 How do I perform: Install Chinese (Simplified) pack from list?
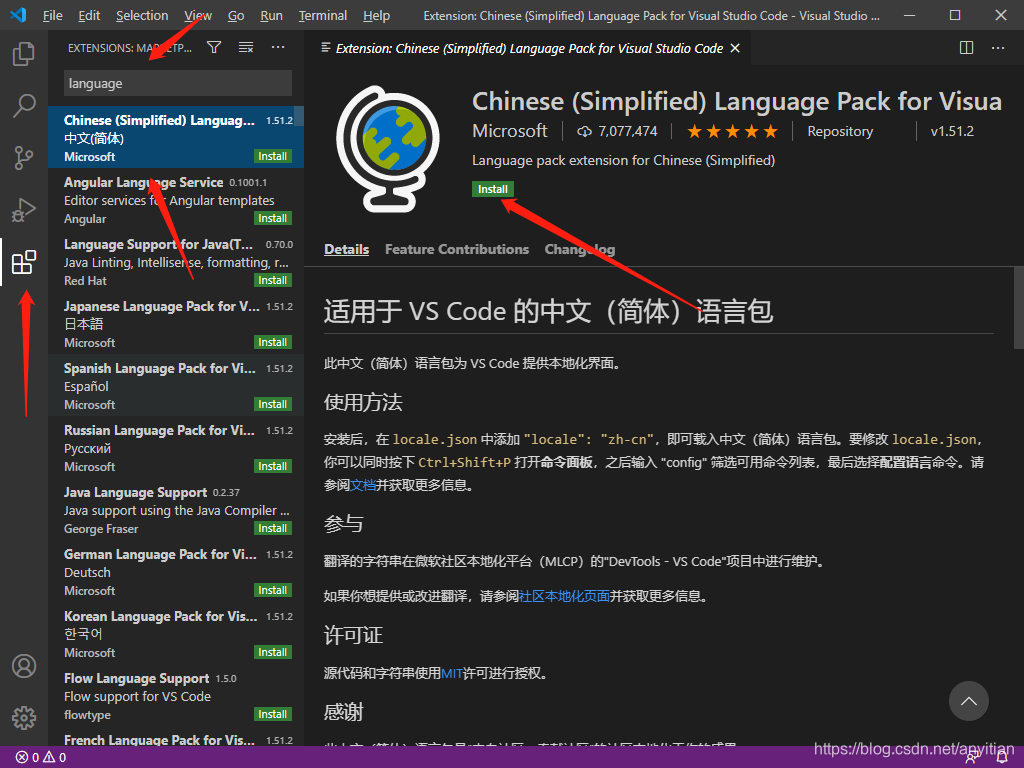(272, 156)
